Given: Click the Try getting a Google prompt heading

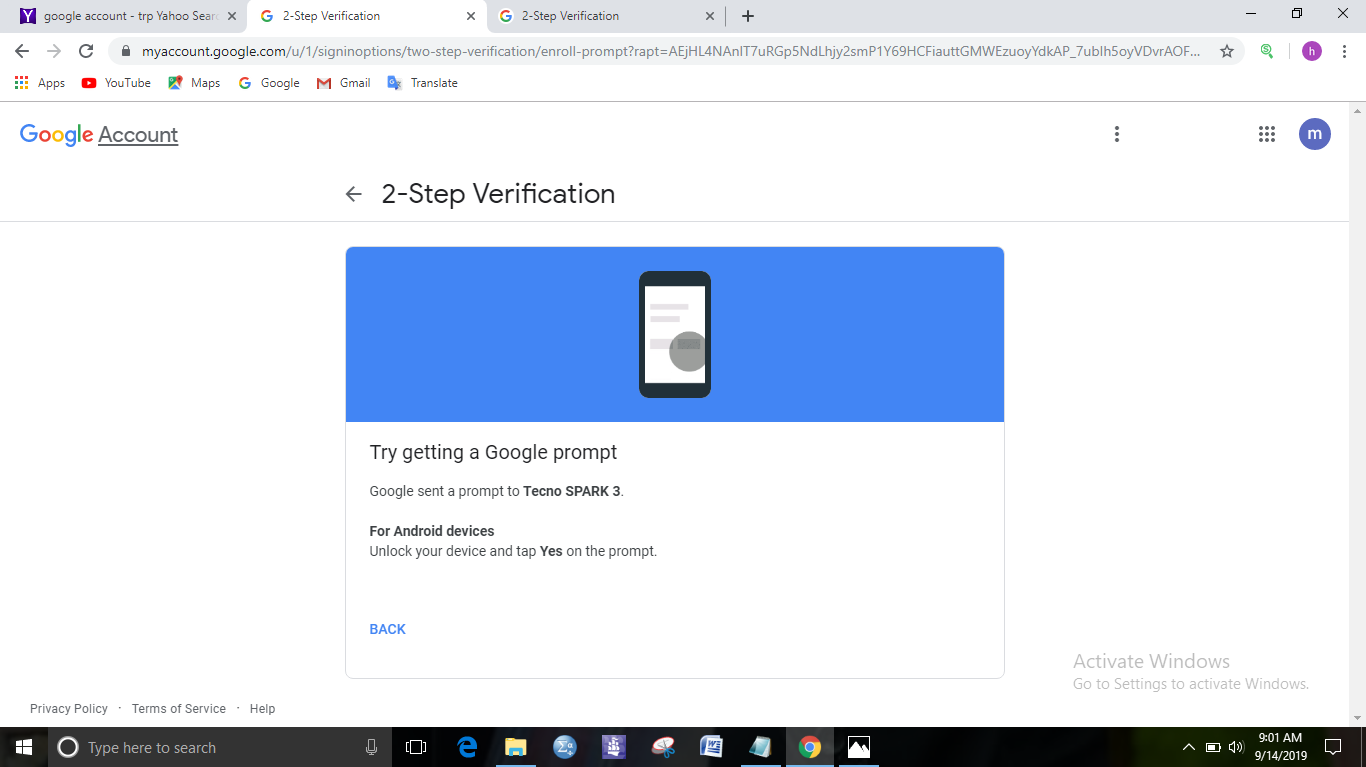Looking at the screenshot, I should tap(493, 452).
